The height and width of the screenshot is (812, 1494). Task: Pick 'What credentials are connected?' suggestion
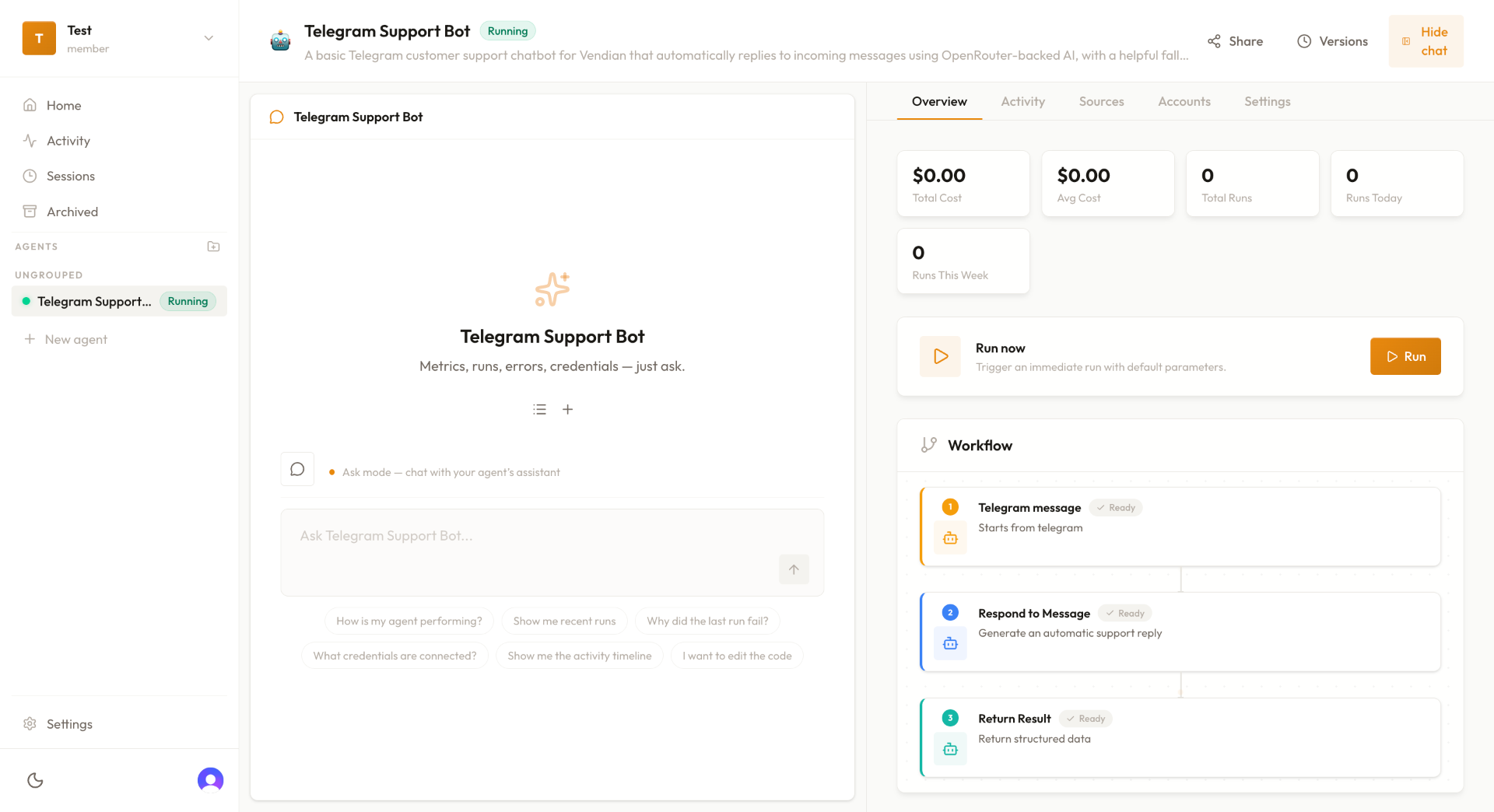(x=395, y=656)
